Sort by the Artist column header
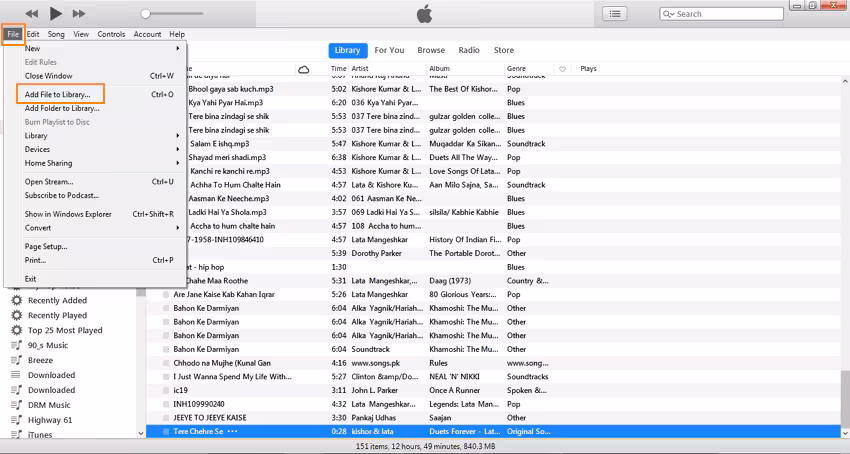850x454 pixels. pyautogui.click(x=360, y=68)
